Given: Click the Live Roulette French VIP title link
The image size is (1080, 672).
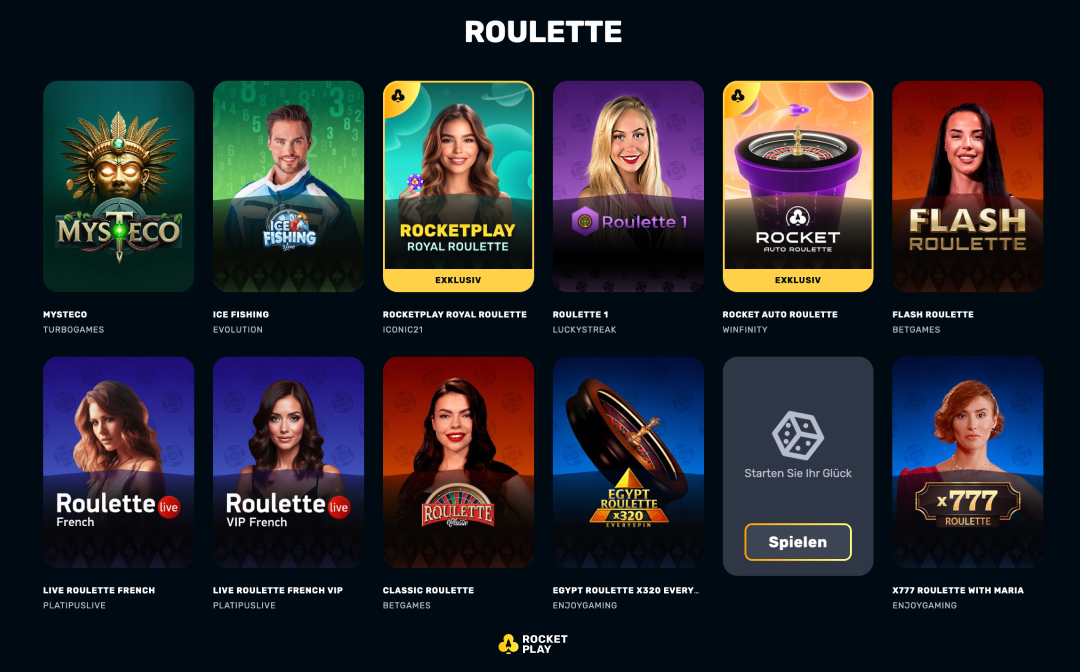Looking at the screenshot, I should pos(278,590).
